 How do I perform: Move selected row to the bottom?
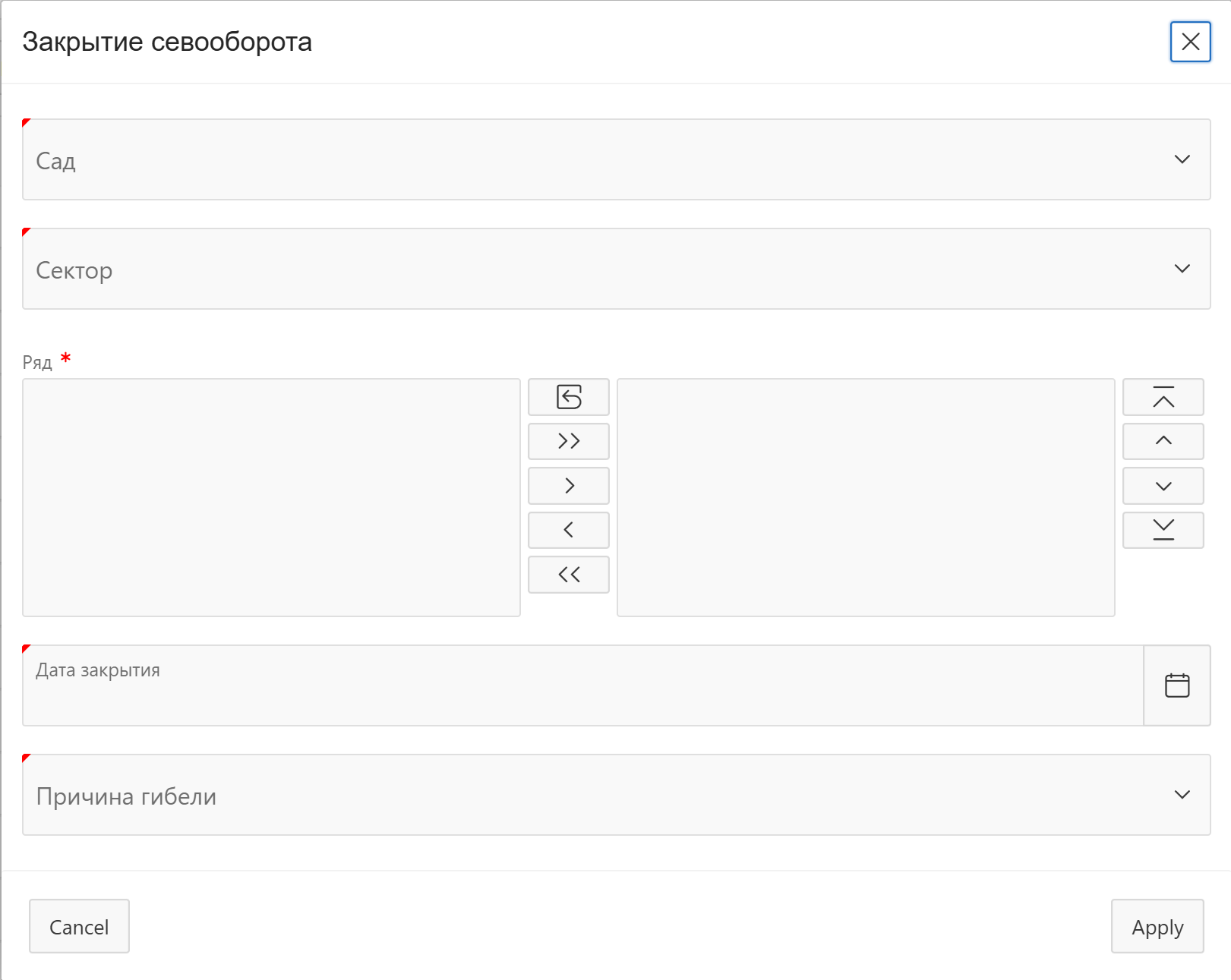1163,530
